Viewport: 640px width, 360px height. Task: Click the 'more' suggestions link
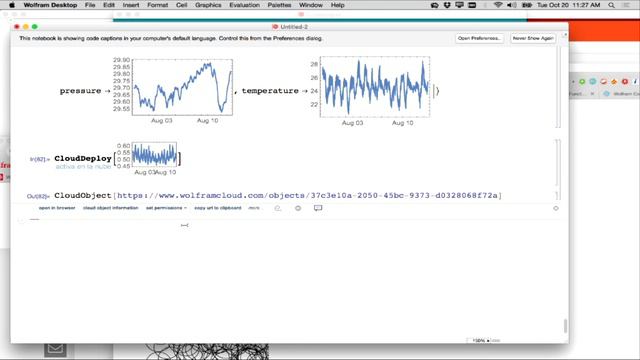point(254,208)
